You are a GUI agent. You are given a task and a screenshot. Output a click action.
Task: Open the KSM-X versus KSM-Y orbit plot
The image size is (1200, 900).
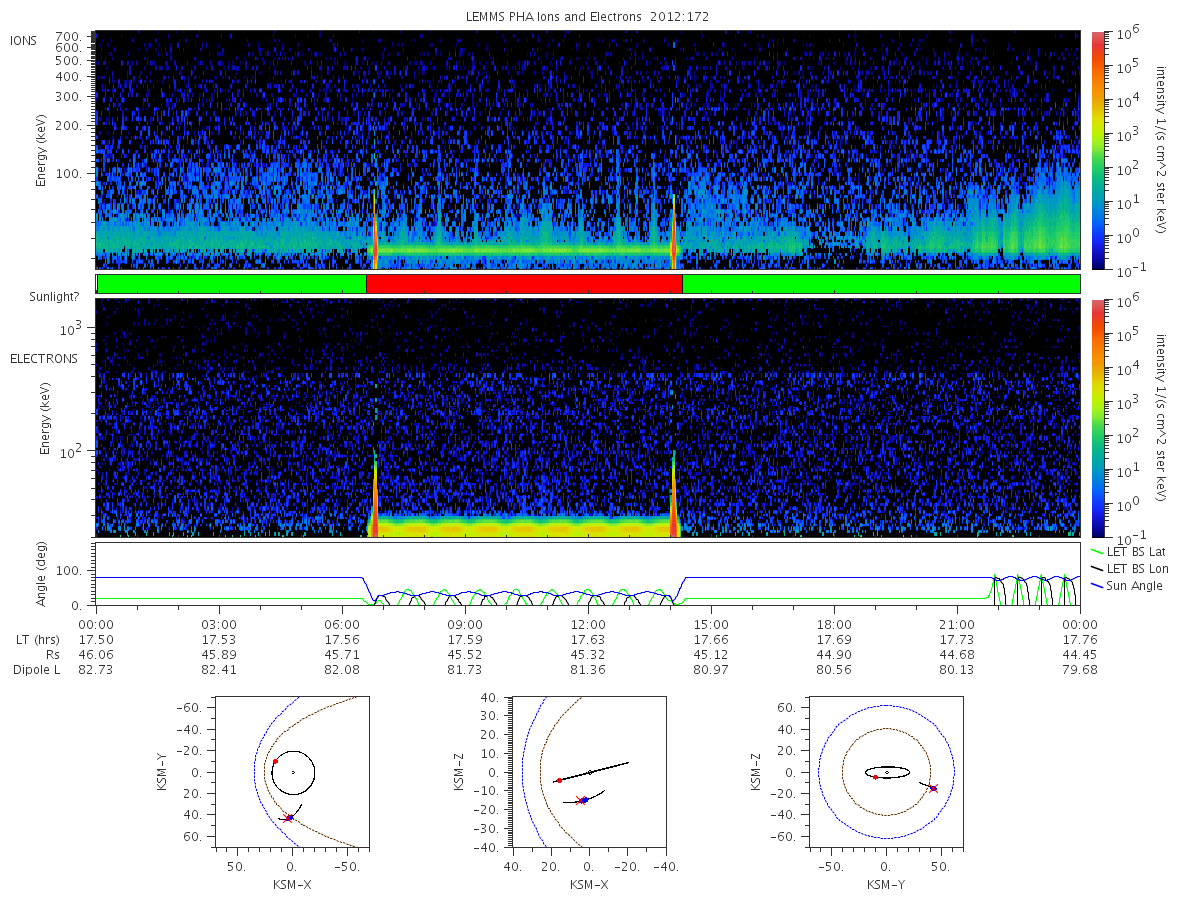point(291,772)
